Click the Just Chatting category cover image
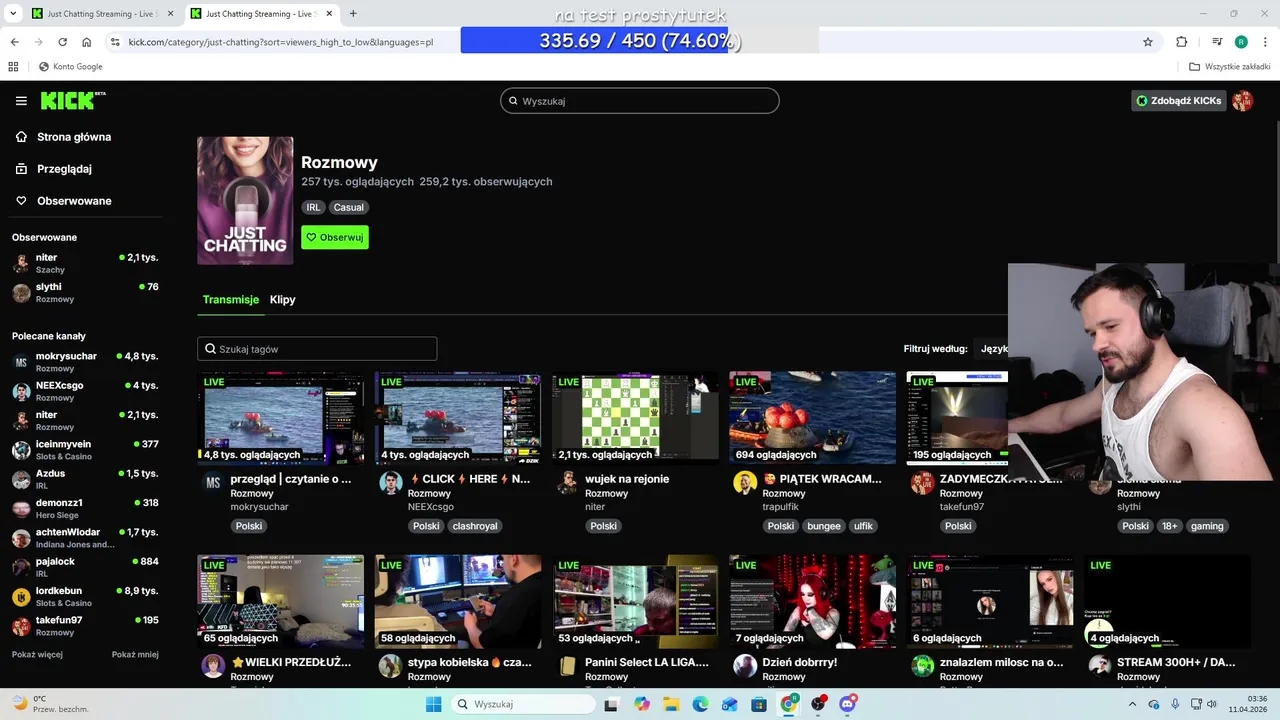 point(245,200)
